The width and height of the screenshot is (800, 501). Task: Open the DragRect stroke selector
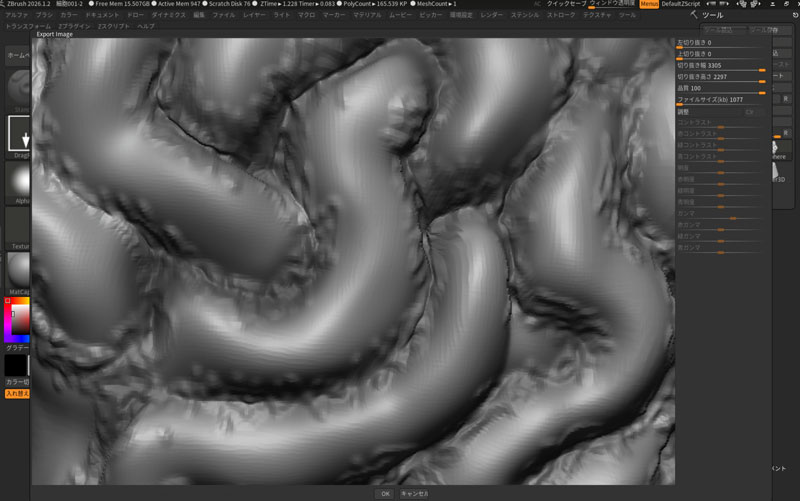19,136
